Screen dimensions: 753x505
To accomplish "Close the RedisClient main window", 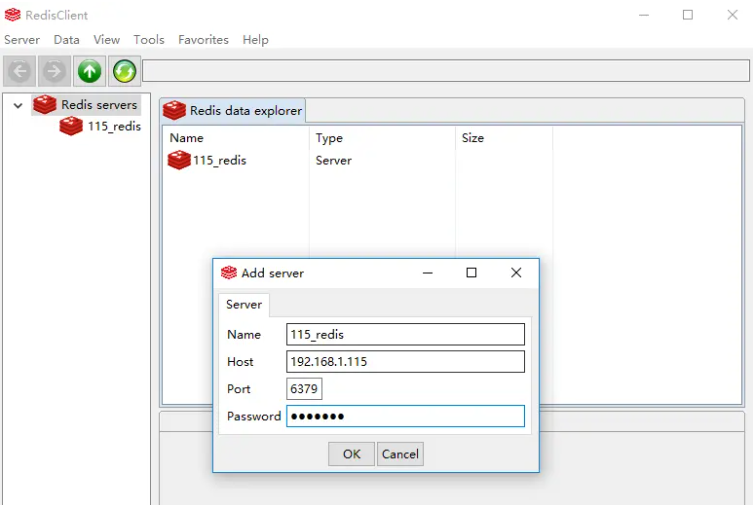I will coord(732,15).
